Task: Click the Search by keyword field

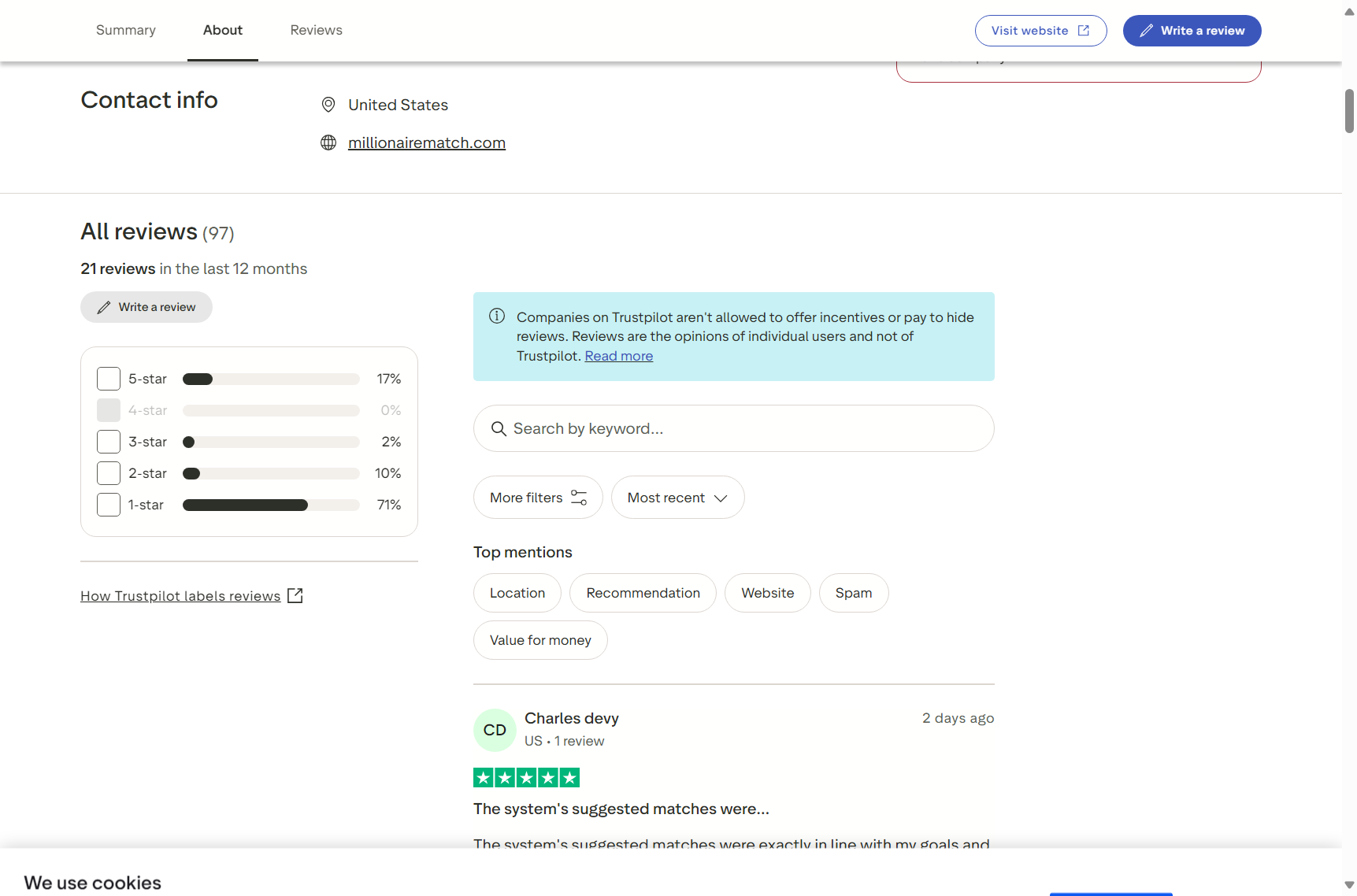Action: pyautogui.click(x=734, y=428)
